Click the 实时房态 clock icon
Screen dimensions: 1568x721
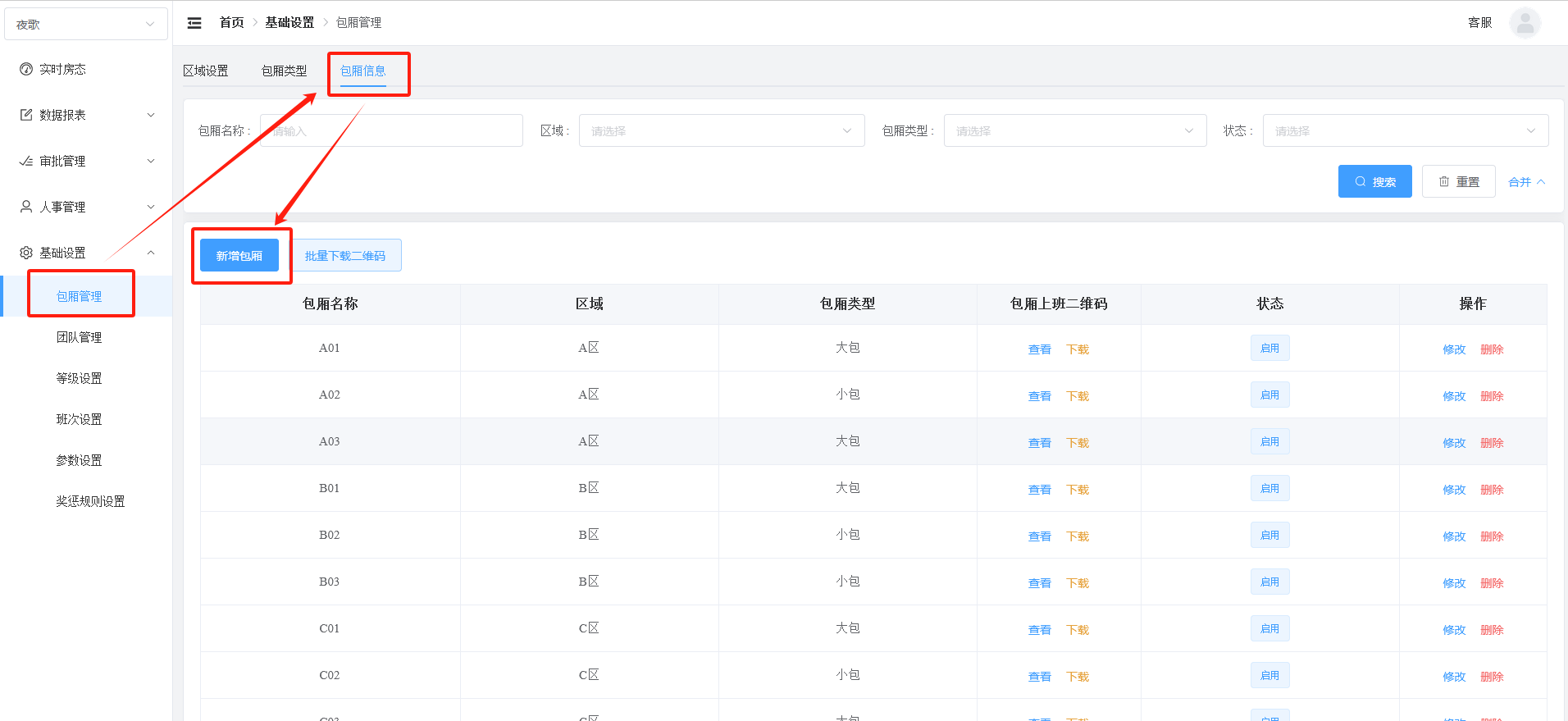click(26, 69)
